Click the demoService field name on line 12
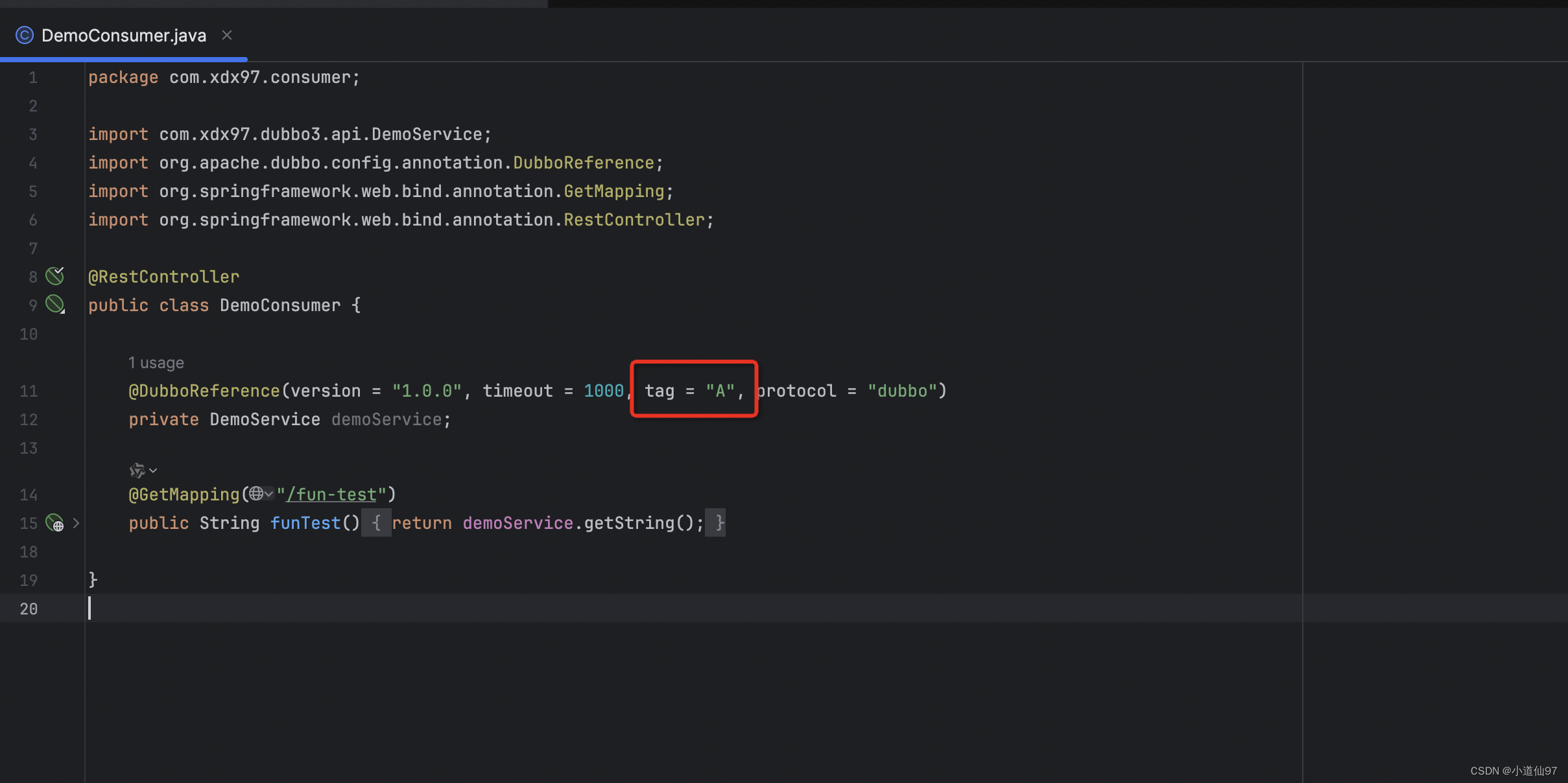The height and width of the screenshot is (783, 1568). 386,419
